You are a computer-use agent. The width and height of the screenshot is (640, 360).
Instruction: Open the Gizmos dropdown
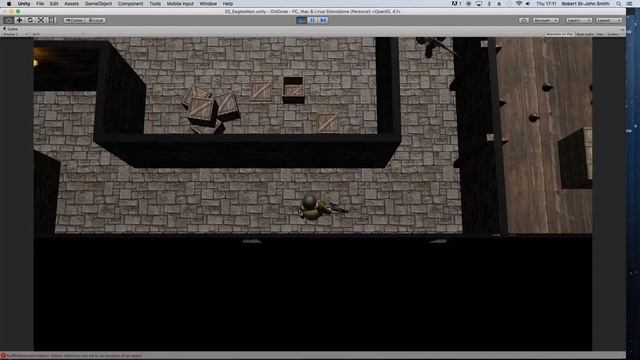tap(614, 34)
